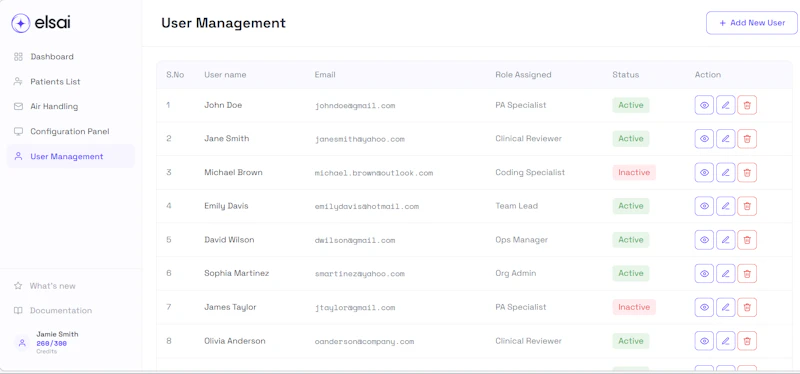This screenshot has height=374, width=800.
Task: Click James Taylor's Inactive status badge
Action: tap(634, 307)
